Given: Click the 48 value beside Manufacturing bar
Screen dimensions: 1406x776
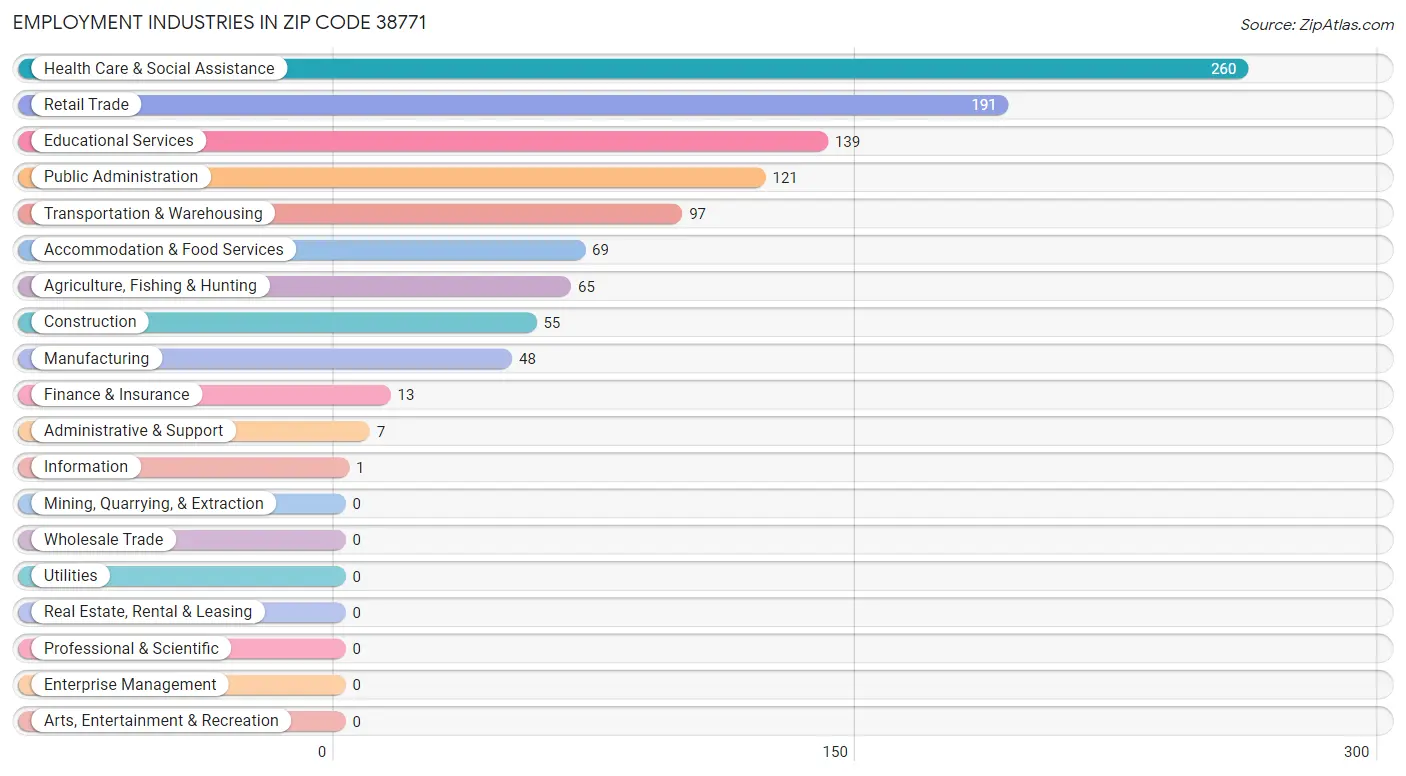Looking at the screenshot, I should point(527,359).
